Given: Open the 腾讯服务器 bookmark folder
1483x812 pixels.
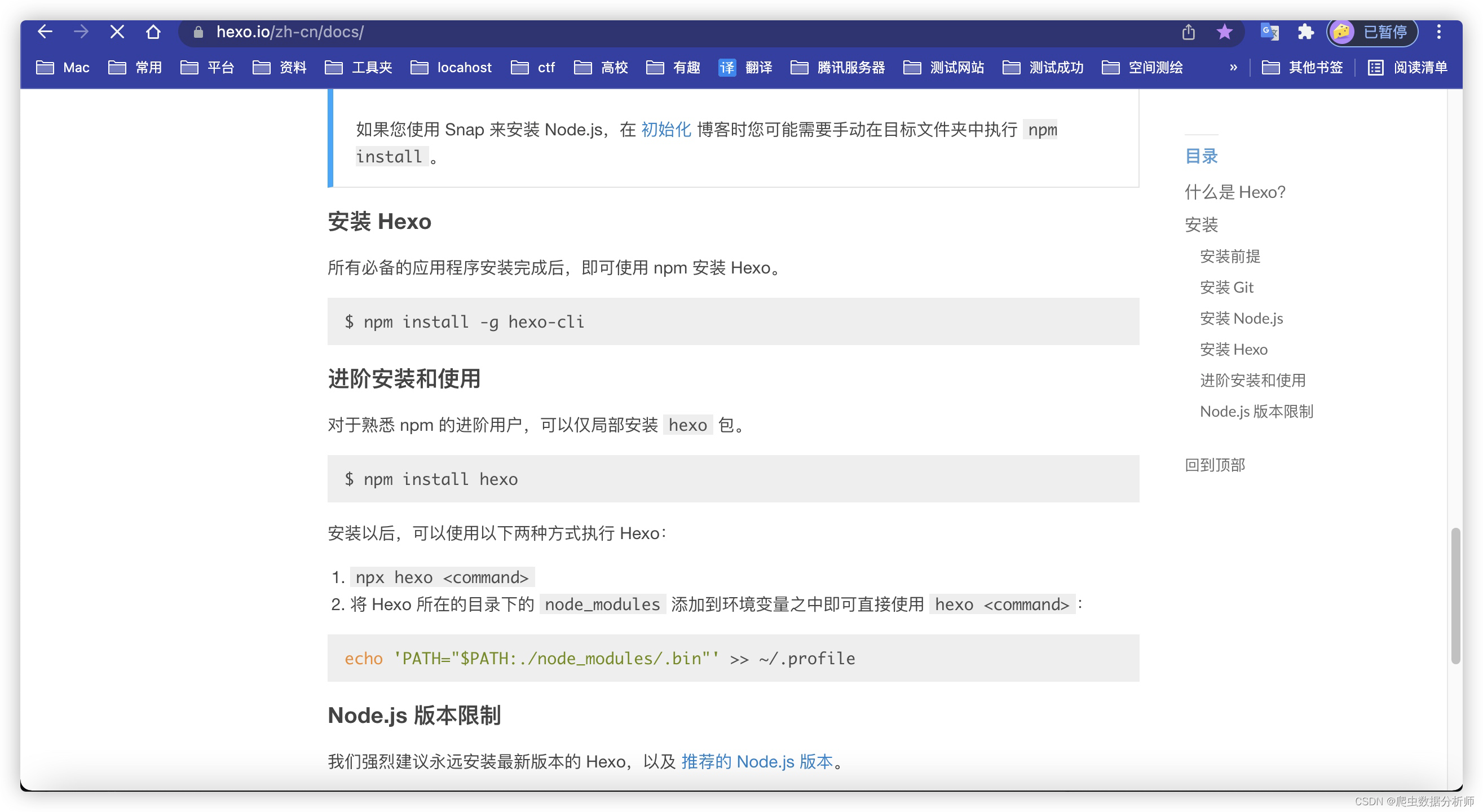Looking at the screenshot, I should [x=838, y=67].
